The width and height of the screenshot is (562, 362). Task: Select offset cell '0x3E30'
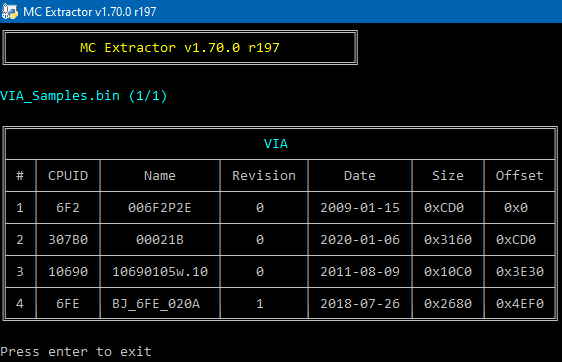coord(520,272)
